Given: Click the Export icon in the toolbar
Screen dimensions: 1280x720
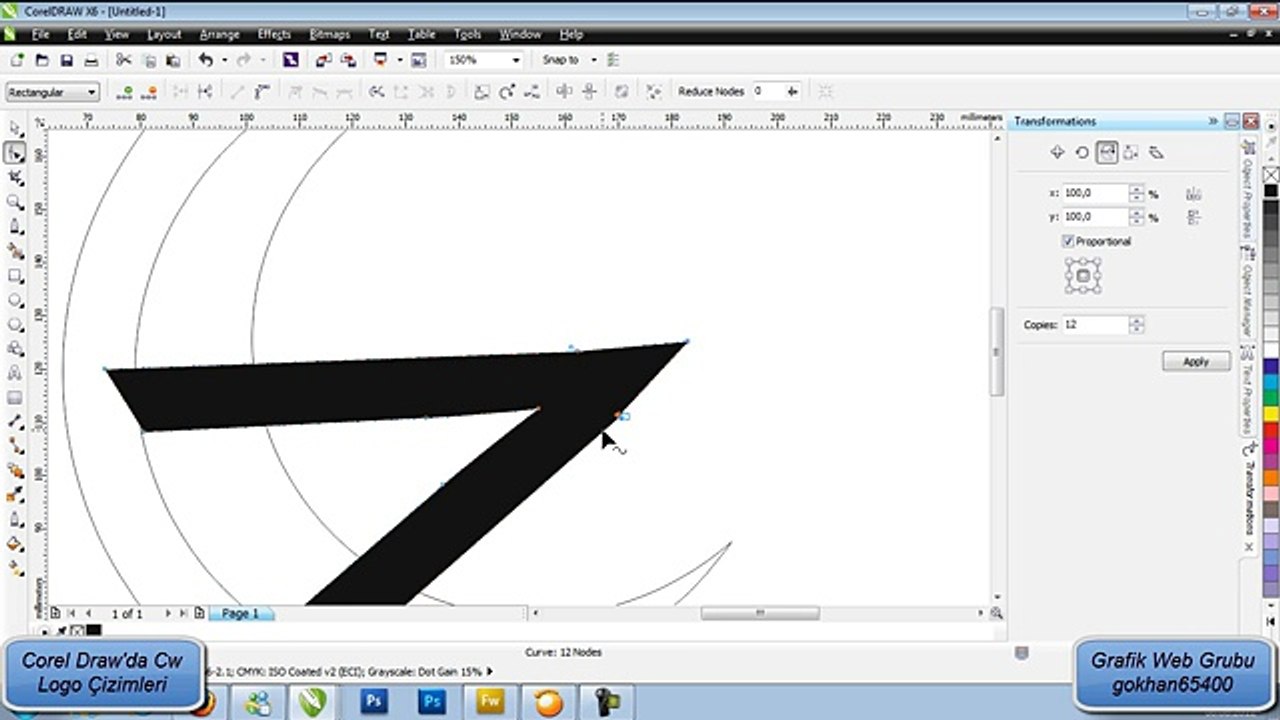Looking at the screenshot, I should click(x=347, y=60).
